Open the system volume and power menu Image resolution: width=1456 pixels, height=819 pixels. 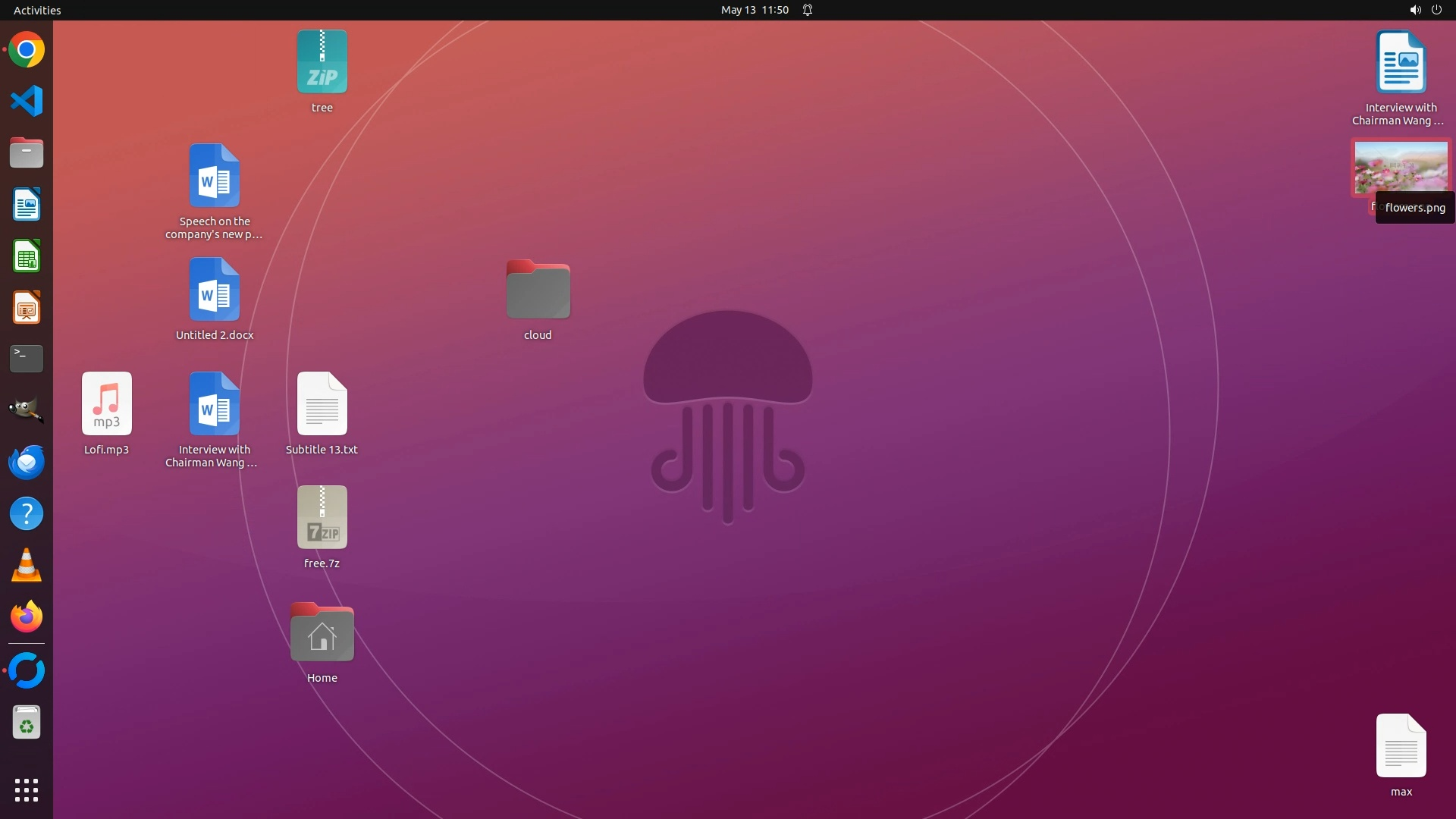point(1425,10)
